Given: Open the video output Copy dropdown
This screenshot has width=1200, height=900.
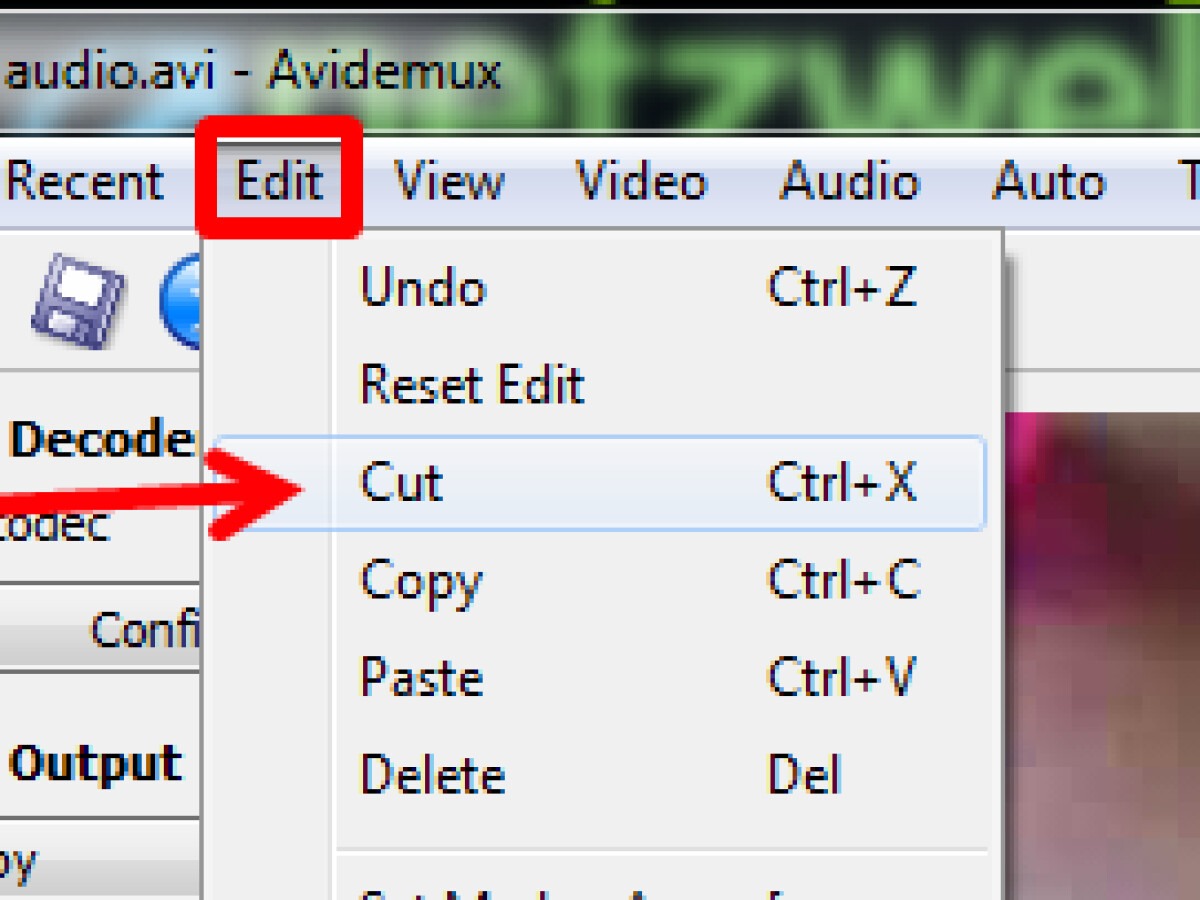Looking at the screenshot, I should click(100, 861).
